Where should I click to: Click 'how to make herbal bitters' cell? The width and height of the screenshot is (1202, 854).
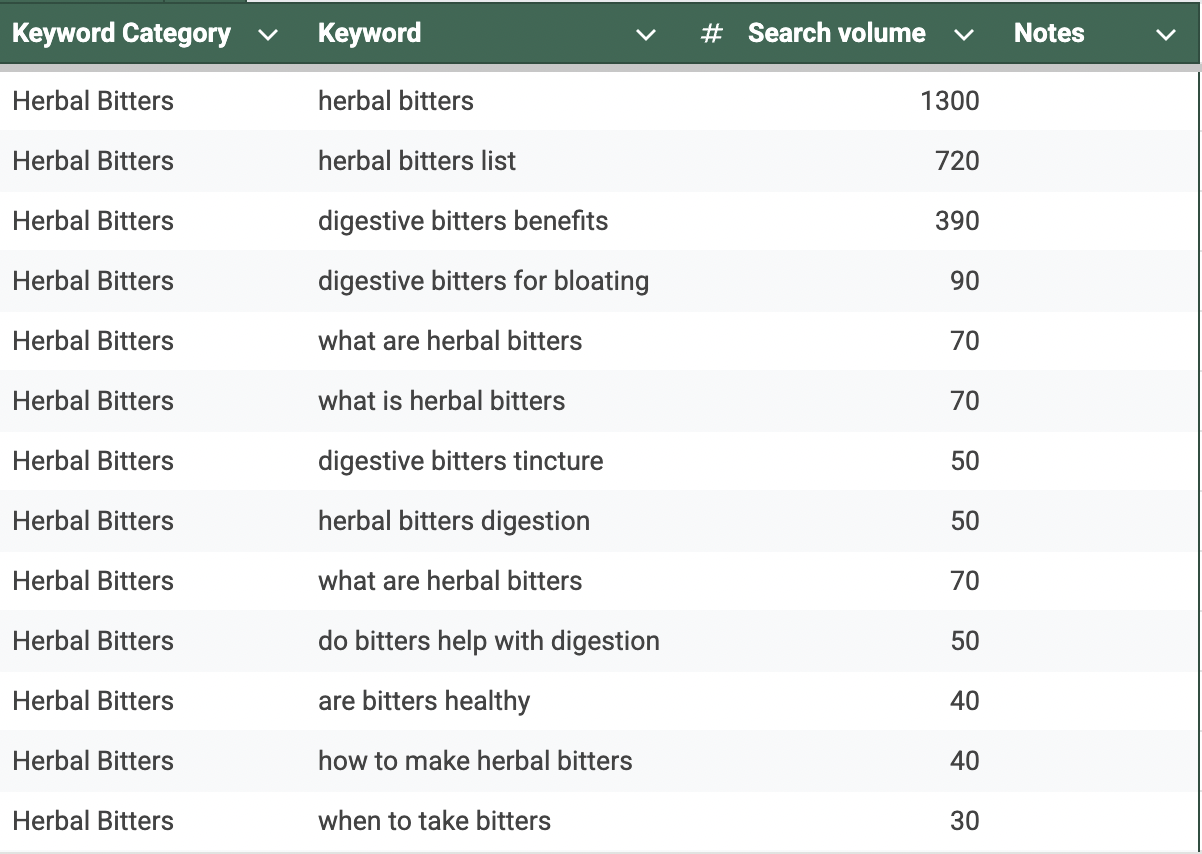(475, 761)
